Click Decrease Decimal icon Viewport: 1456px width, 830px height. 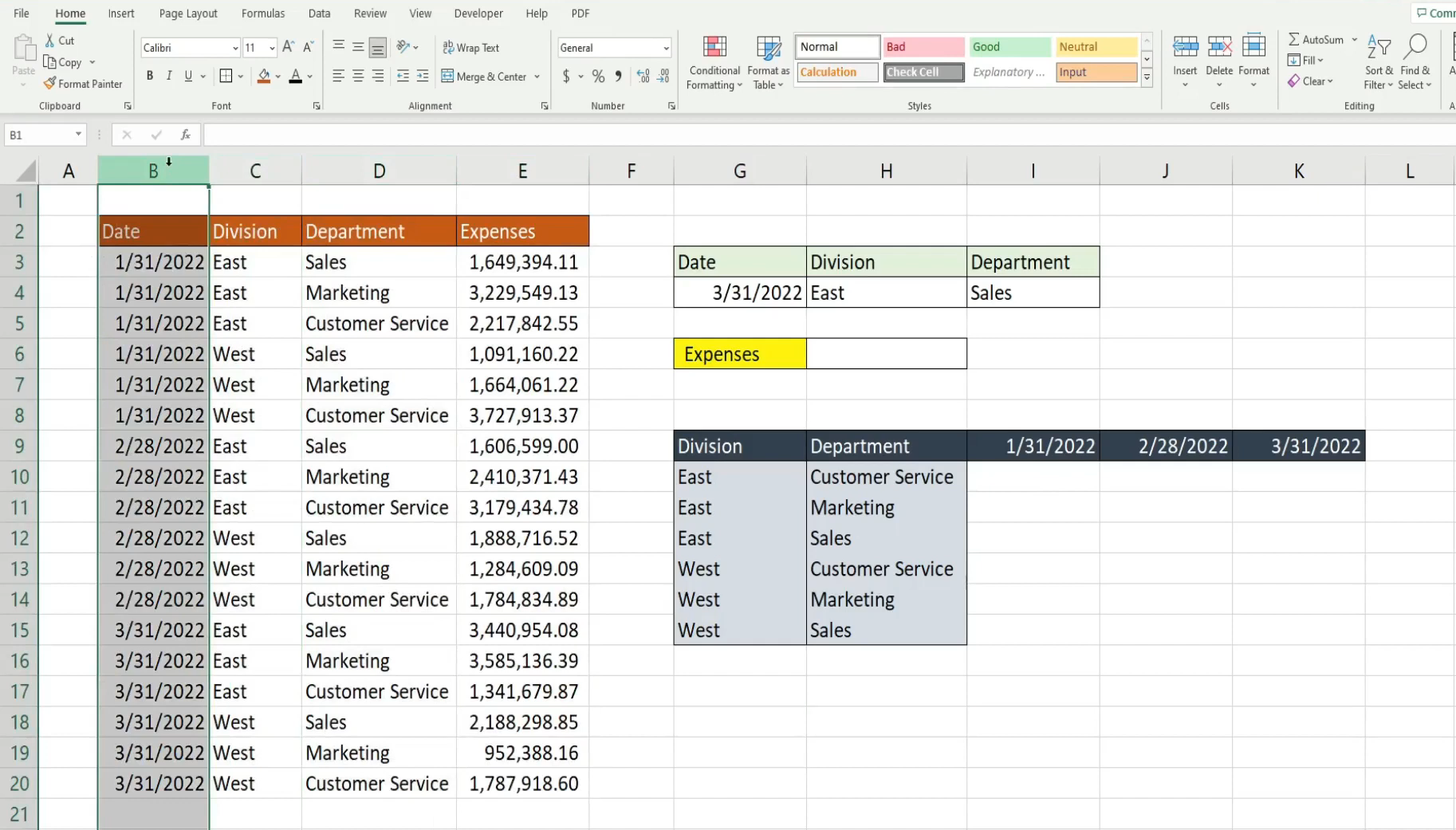[664, 77]
